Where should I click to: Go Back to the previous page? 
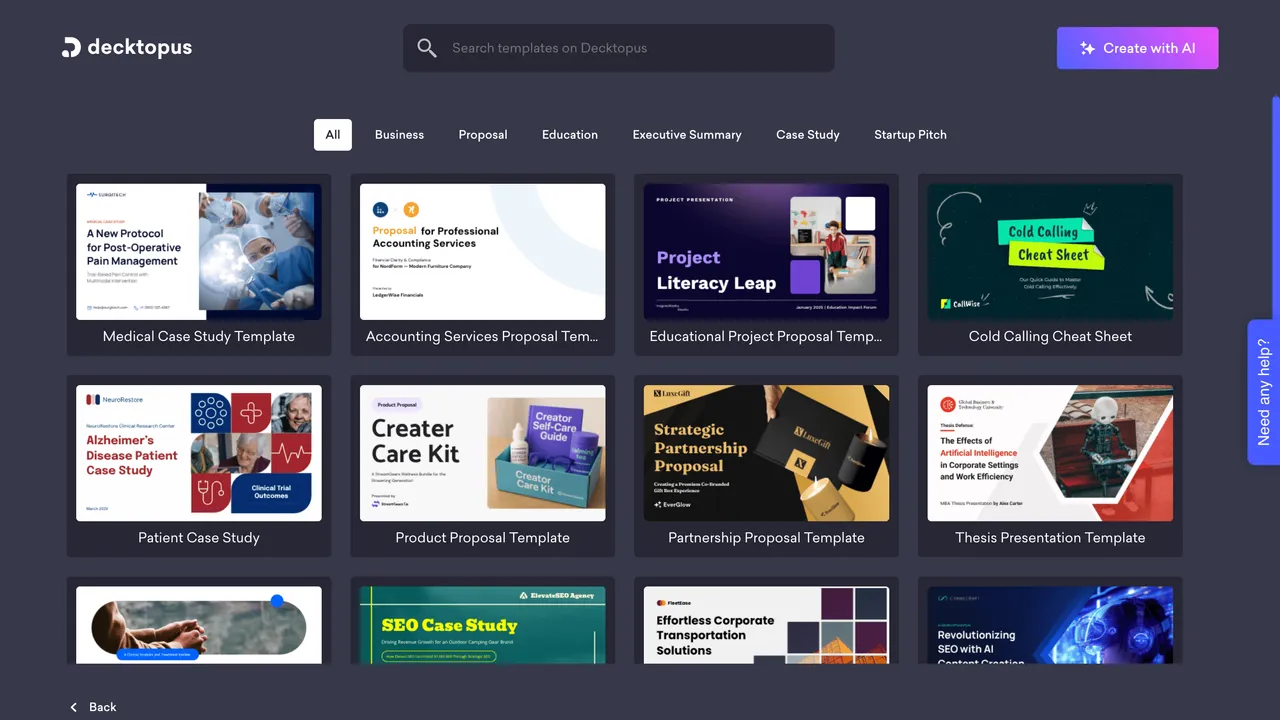coord(93,707)
